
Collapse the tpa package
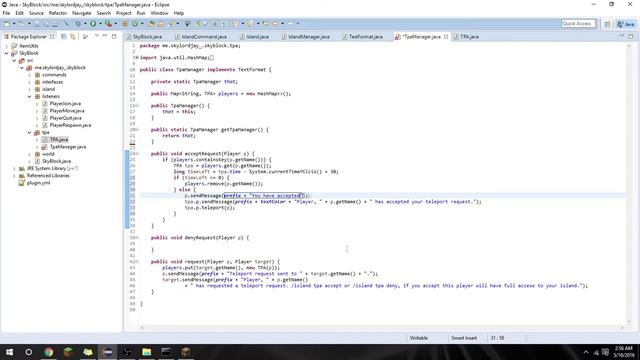(x=29, y=133)
